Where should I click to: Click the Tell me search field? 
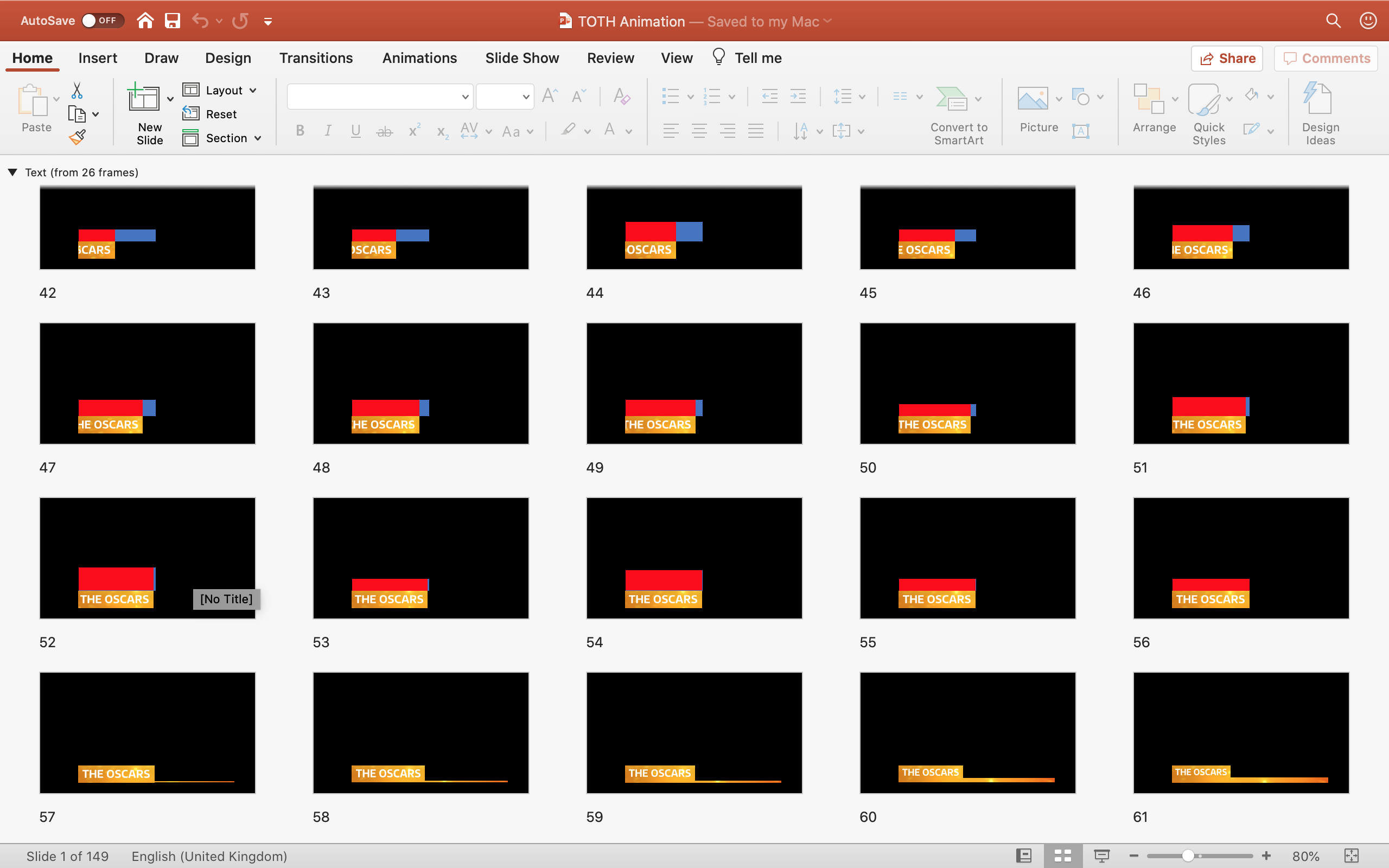747,58
